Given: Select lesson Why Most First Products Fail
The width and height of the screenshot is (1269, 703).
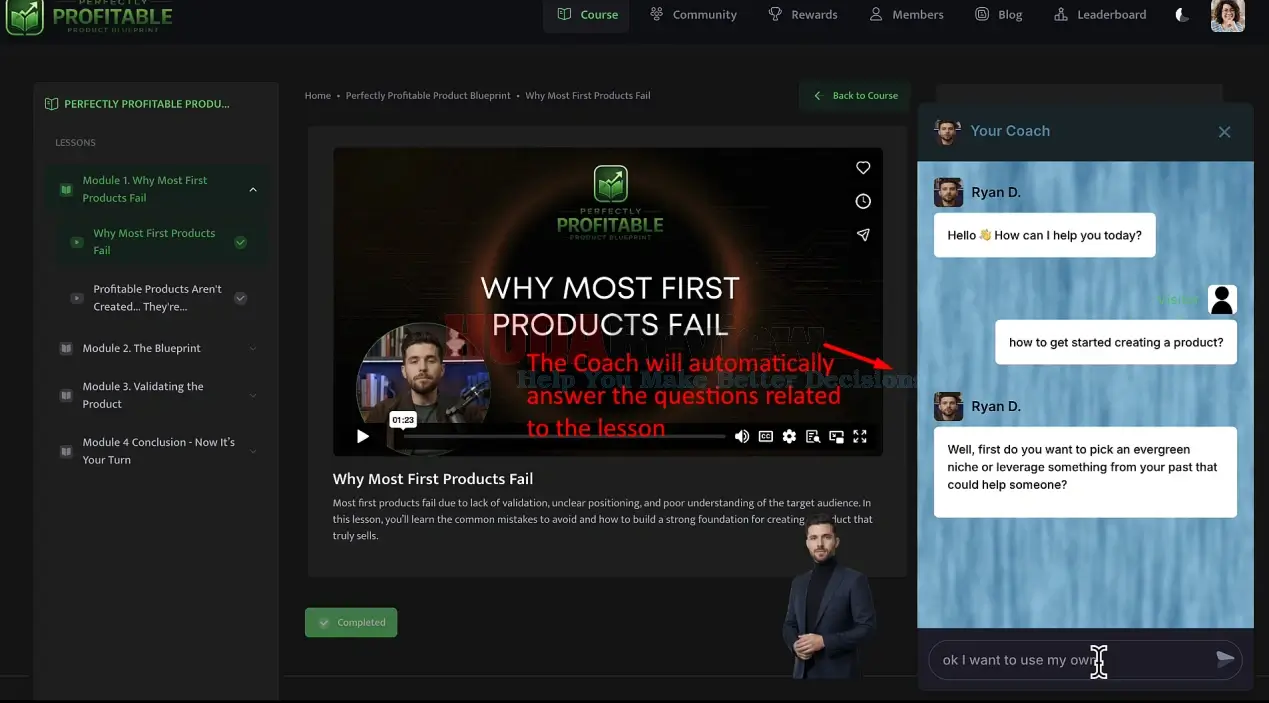Looking at the screenshot, I should click(154, 242).
